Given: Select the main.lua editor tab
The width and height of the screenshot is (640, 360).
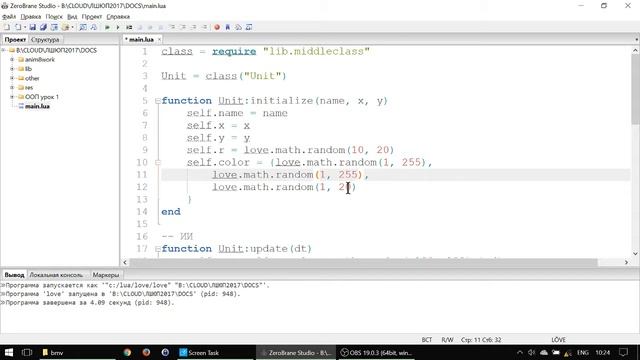Looking at the screenshot, I should click(x=140, y=40).
